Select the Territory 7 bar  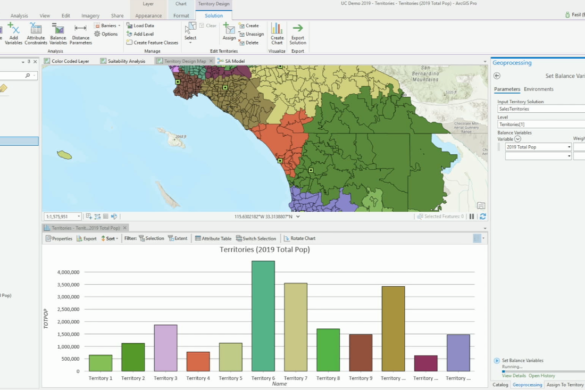(296, 327)
